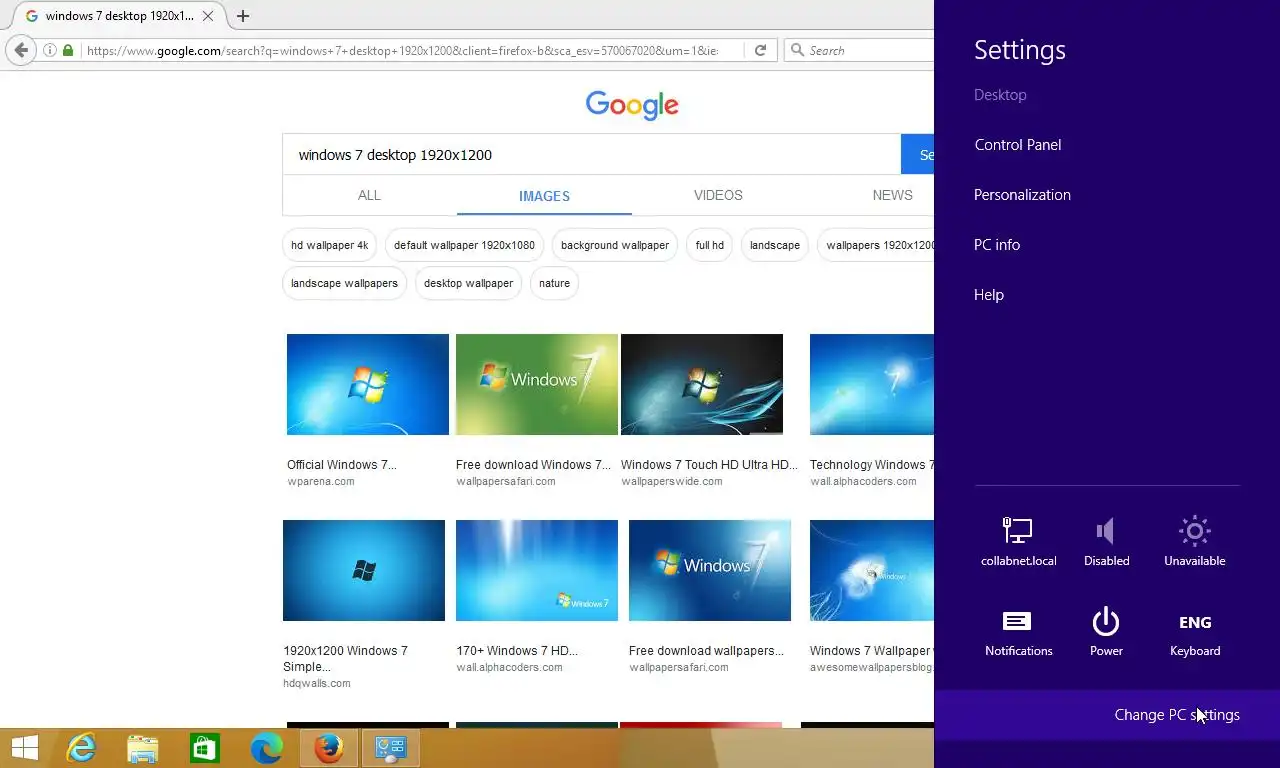Image resolution: width=1280 pixels, height=768 pixels.
Task: Switch to the VIDEOS results tab
Action: coord(718,195)
